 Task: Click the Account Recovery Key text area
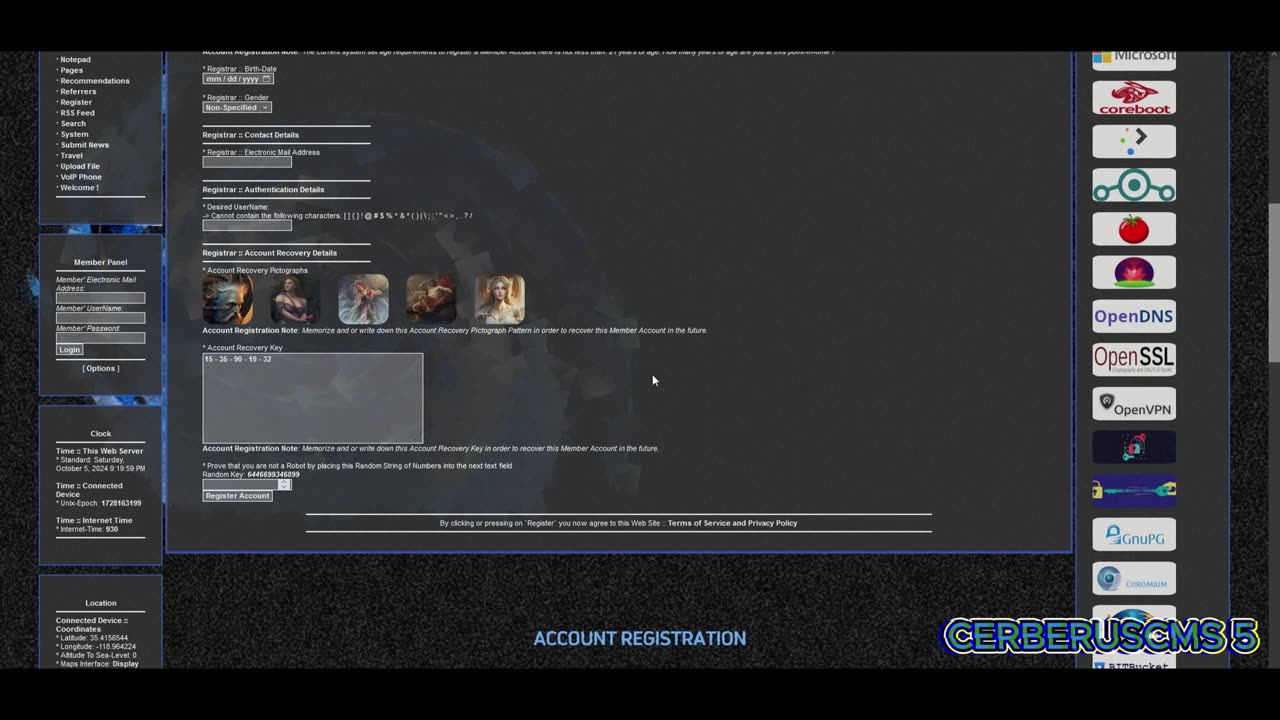tap(313, 398)
